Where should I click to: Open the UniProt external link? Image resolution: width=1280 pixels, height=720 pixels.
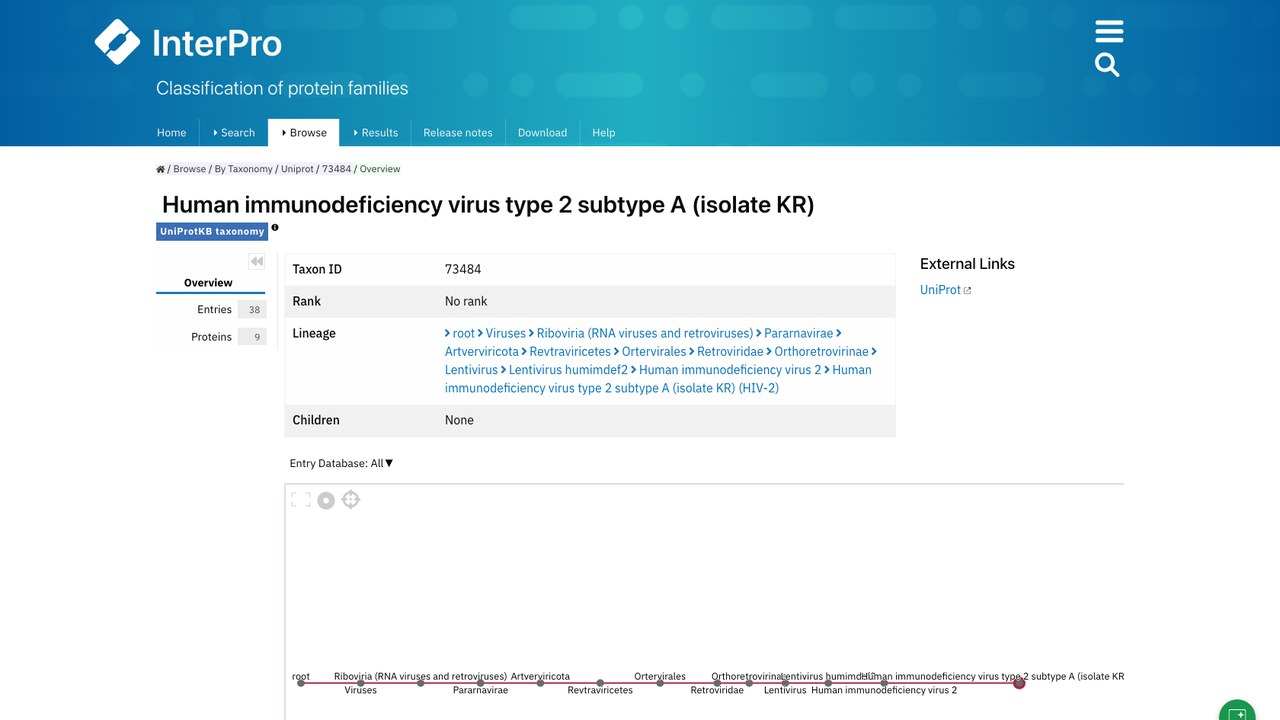945,290
